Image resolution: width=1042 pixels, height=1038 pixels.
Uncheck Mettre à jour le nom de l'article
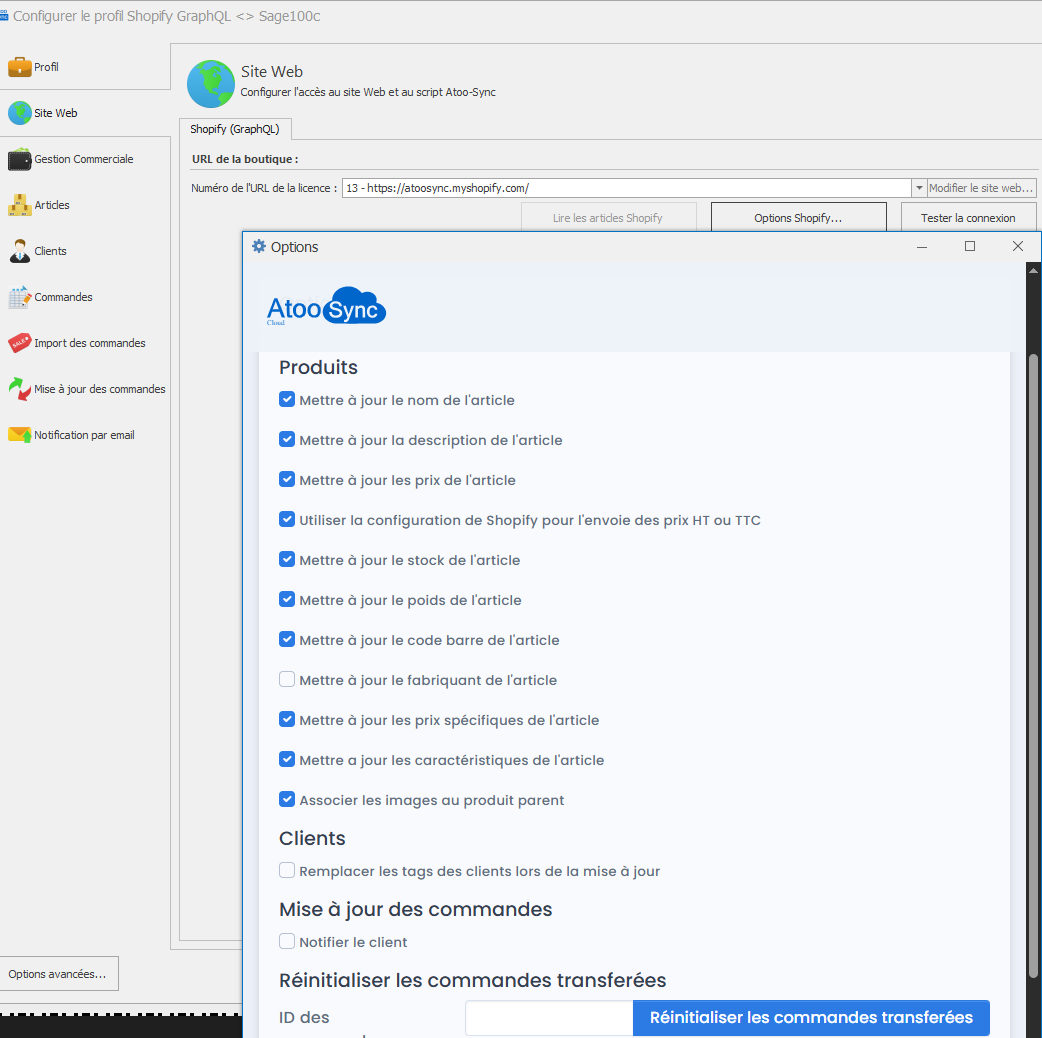(x=286, y=399)
